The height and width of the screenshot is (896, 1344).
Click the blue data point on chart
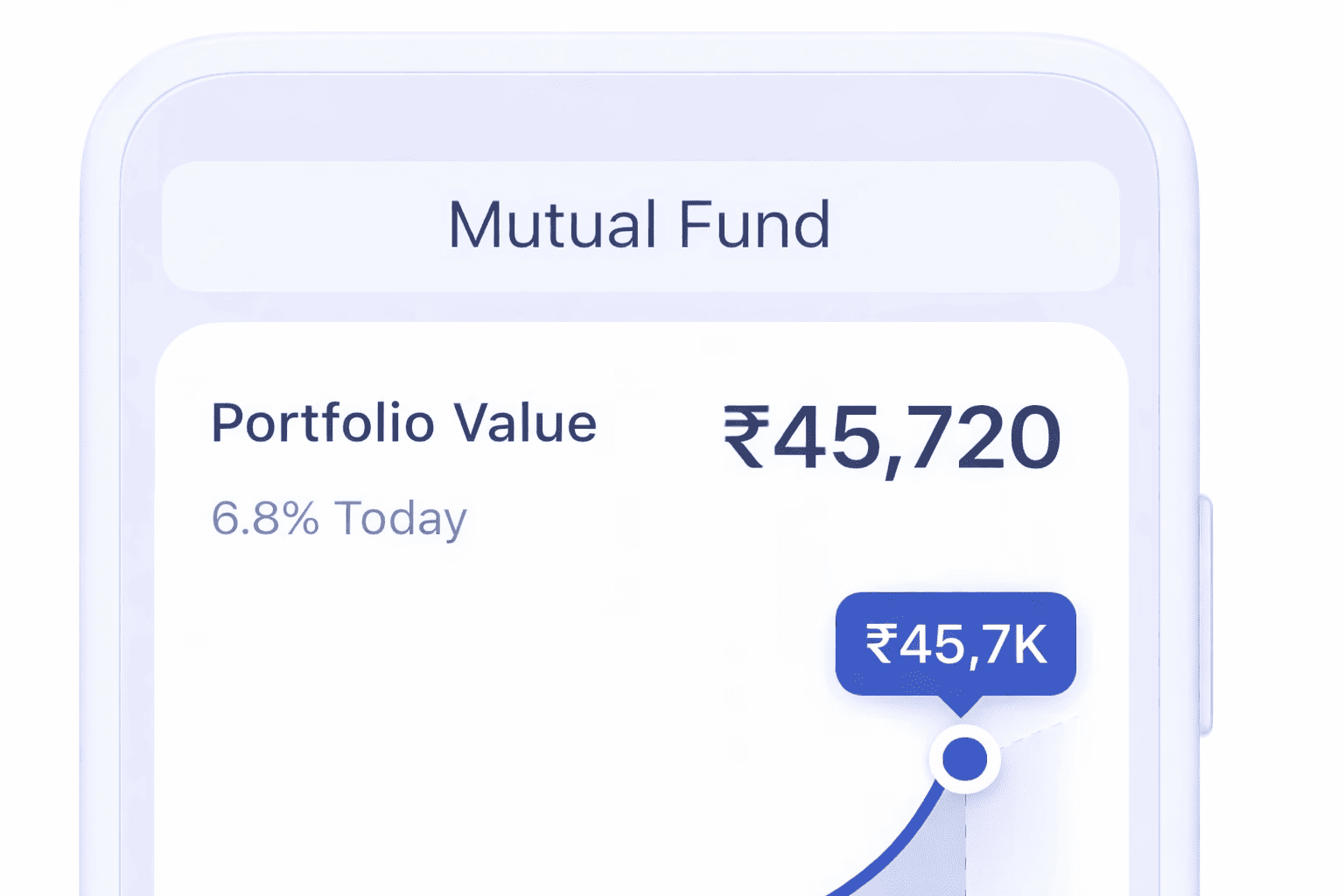964,758
